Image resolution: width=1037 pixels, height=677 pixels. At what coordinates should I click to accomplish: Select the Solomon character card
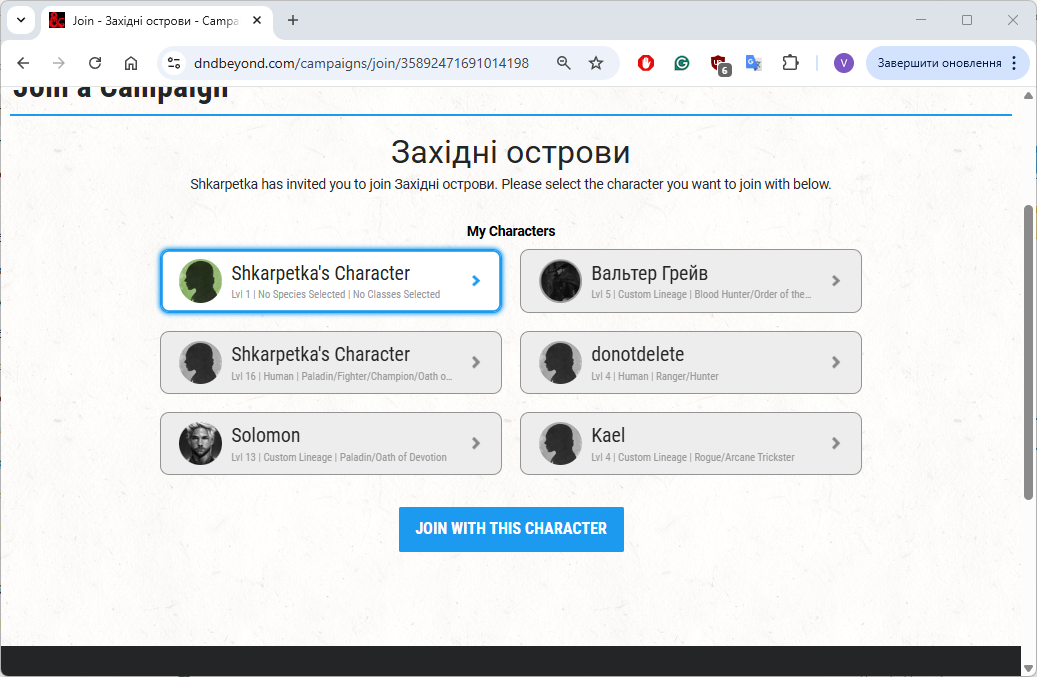click(x=330, y=443)
